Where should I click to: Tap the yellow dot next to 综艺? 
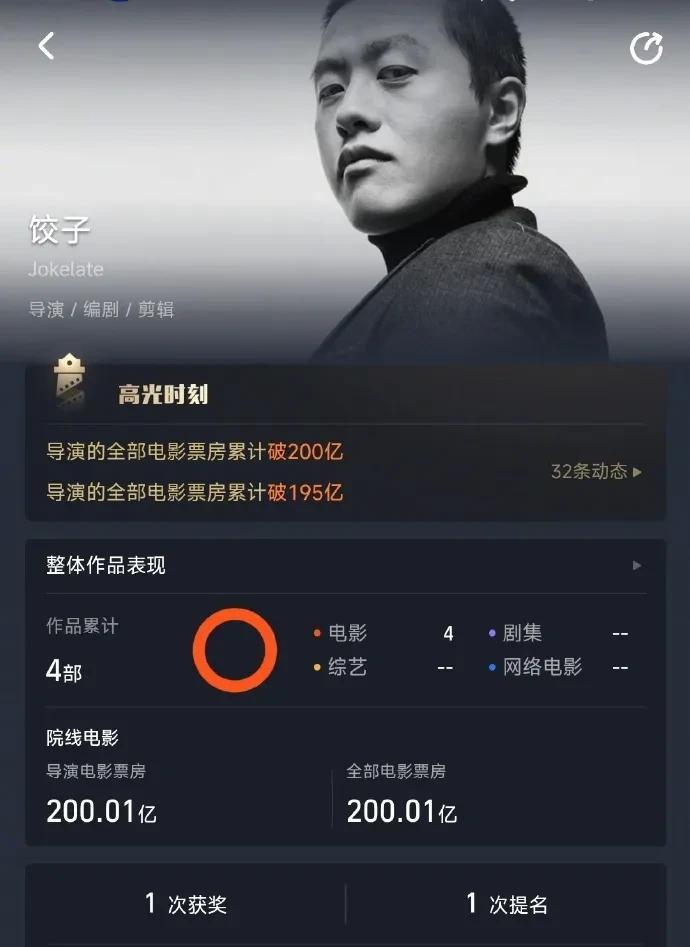point(317,667)
